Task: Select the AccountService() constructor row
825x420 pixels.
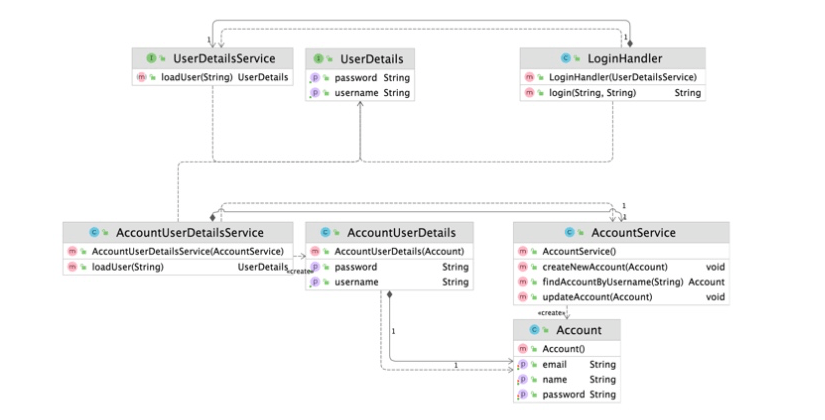Action: click(621, 251)
